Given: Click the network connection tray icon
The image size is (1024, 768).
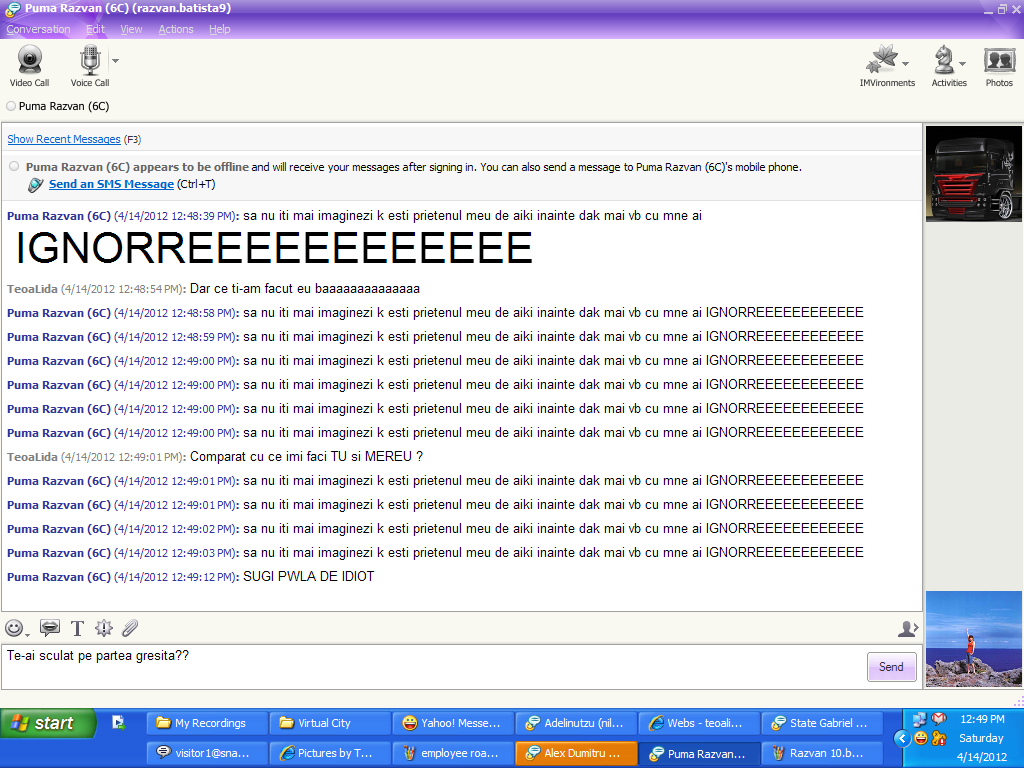Looking at the screenshot, I should pyautogui.click(x=920, y=719).
